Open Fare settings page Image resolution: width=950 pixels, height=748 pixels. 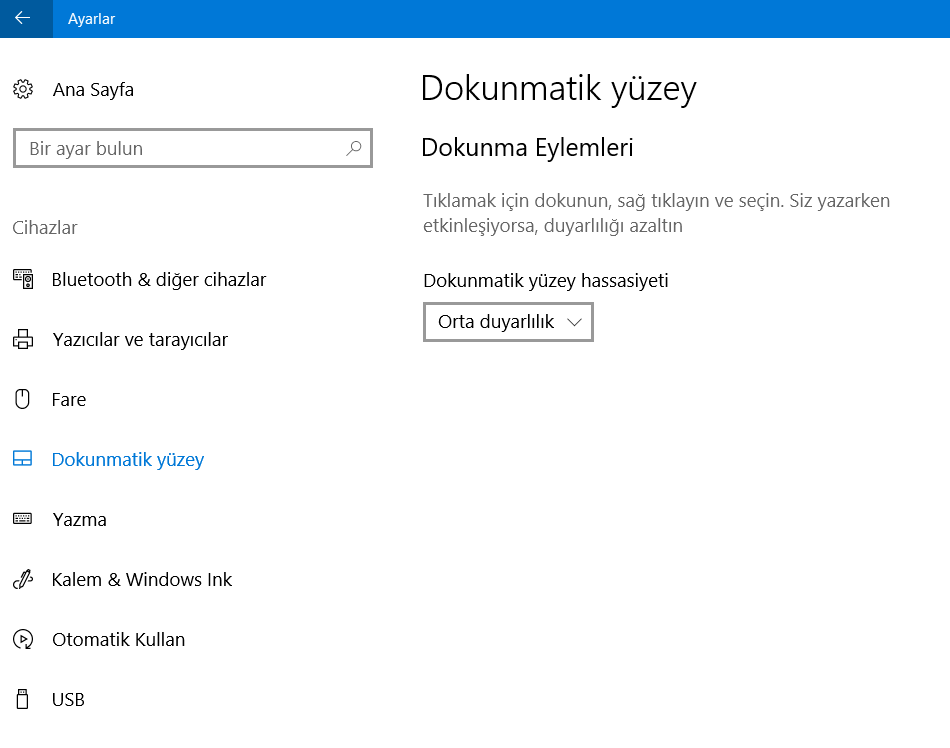tap(69, 400)
